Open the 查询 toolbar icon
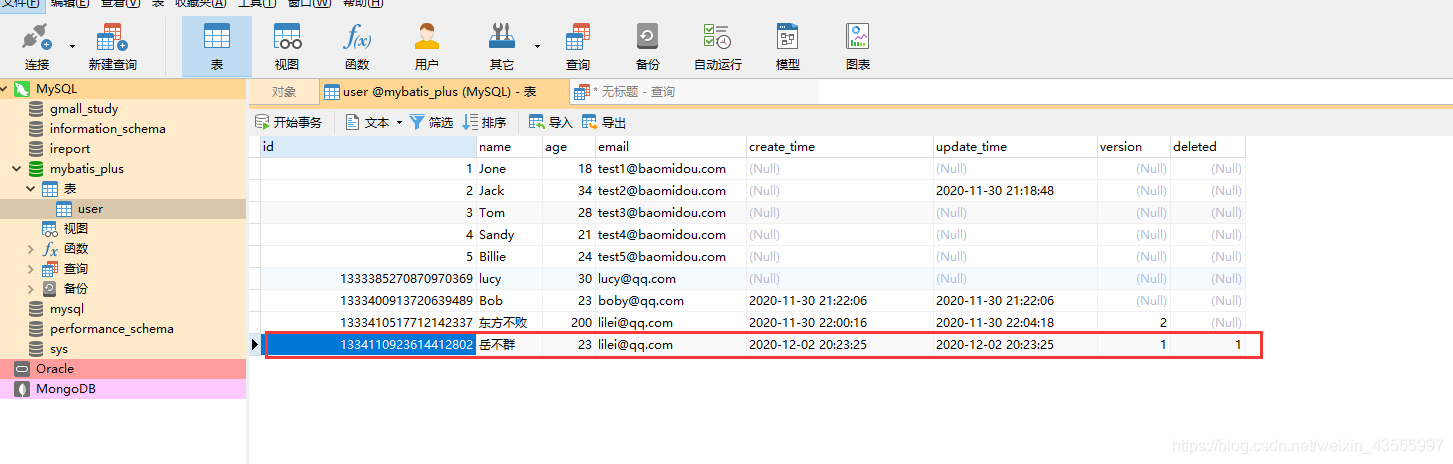Viewport: 1453px width, 464px height. 578,46
